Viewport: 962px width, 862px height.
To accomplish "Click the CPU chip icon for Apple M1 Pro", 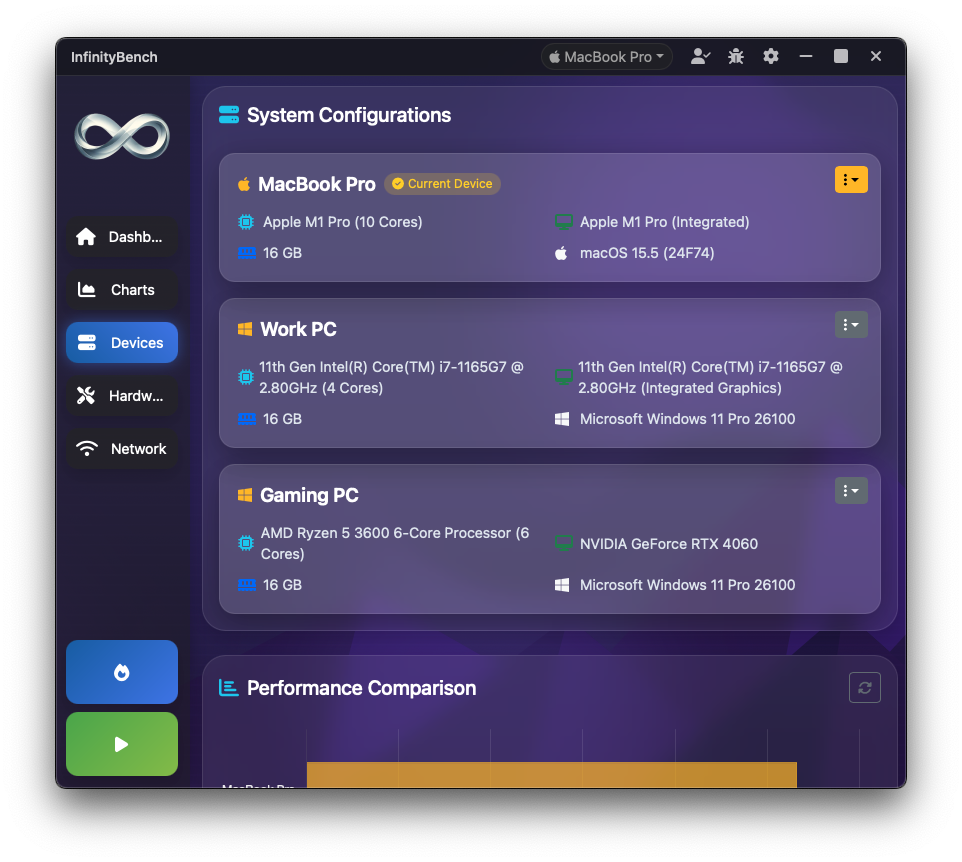I will point(246,222).
